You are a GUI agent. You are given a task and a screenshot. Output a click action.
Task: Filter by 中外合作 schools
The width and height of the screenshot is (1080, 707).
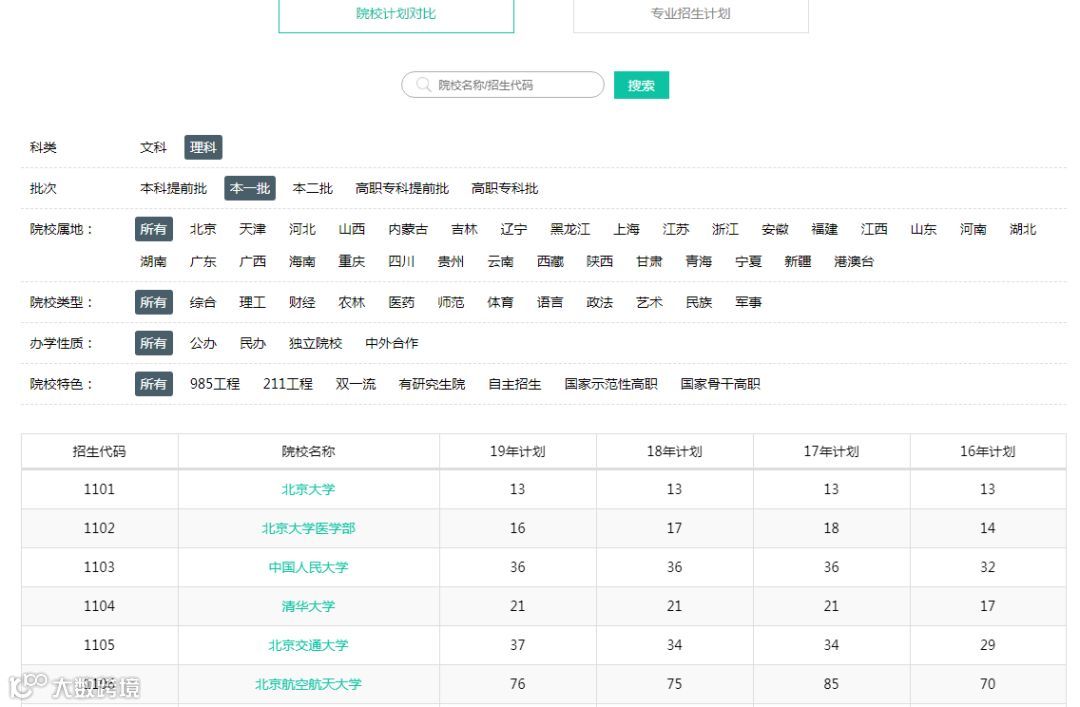(x=392, y=343)
